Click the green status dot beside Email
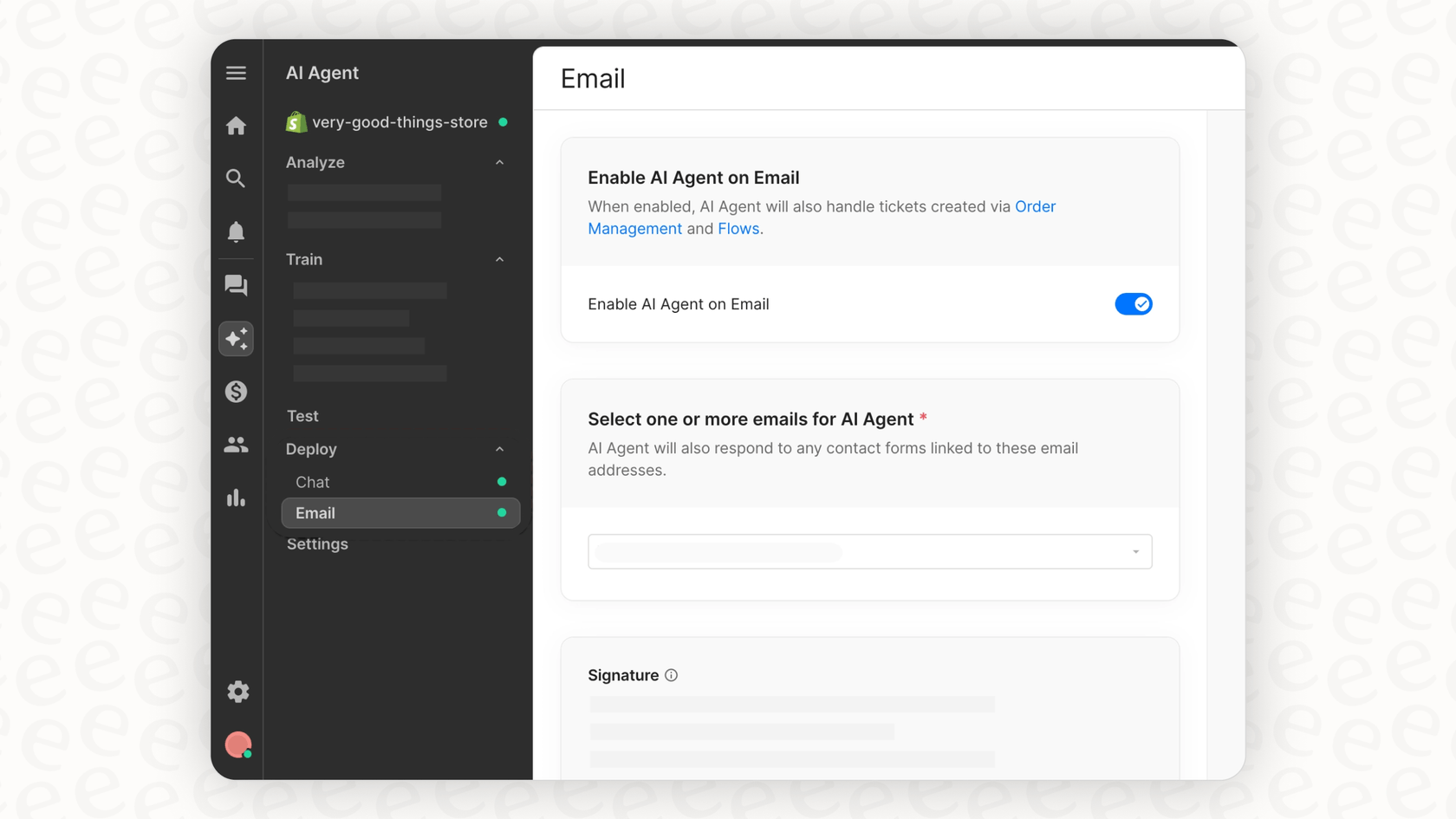1456x819 pixels. point(502,512)
